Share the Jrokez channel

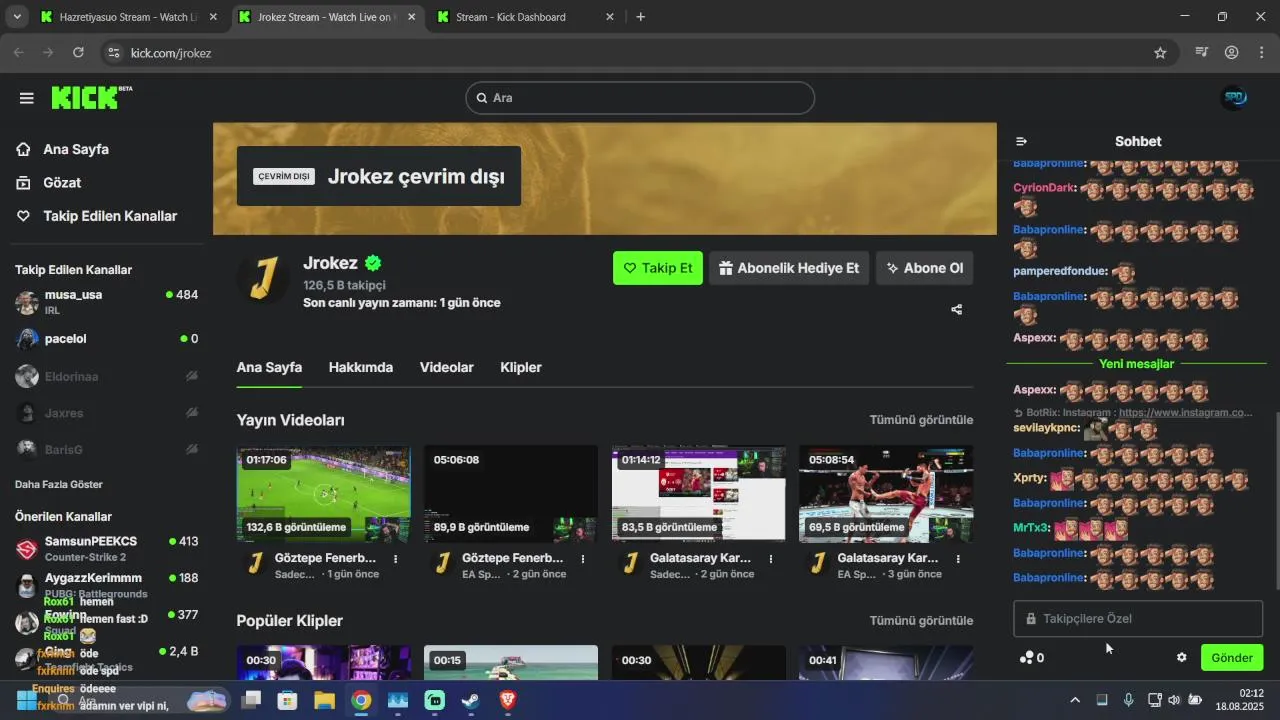click(x=956, y=309)
